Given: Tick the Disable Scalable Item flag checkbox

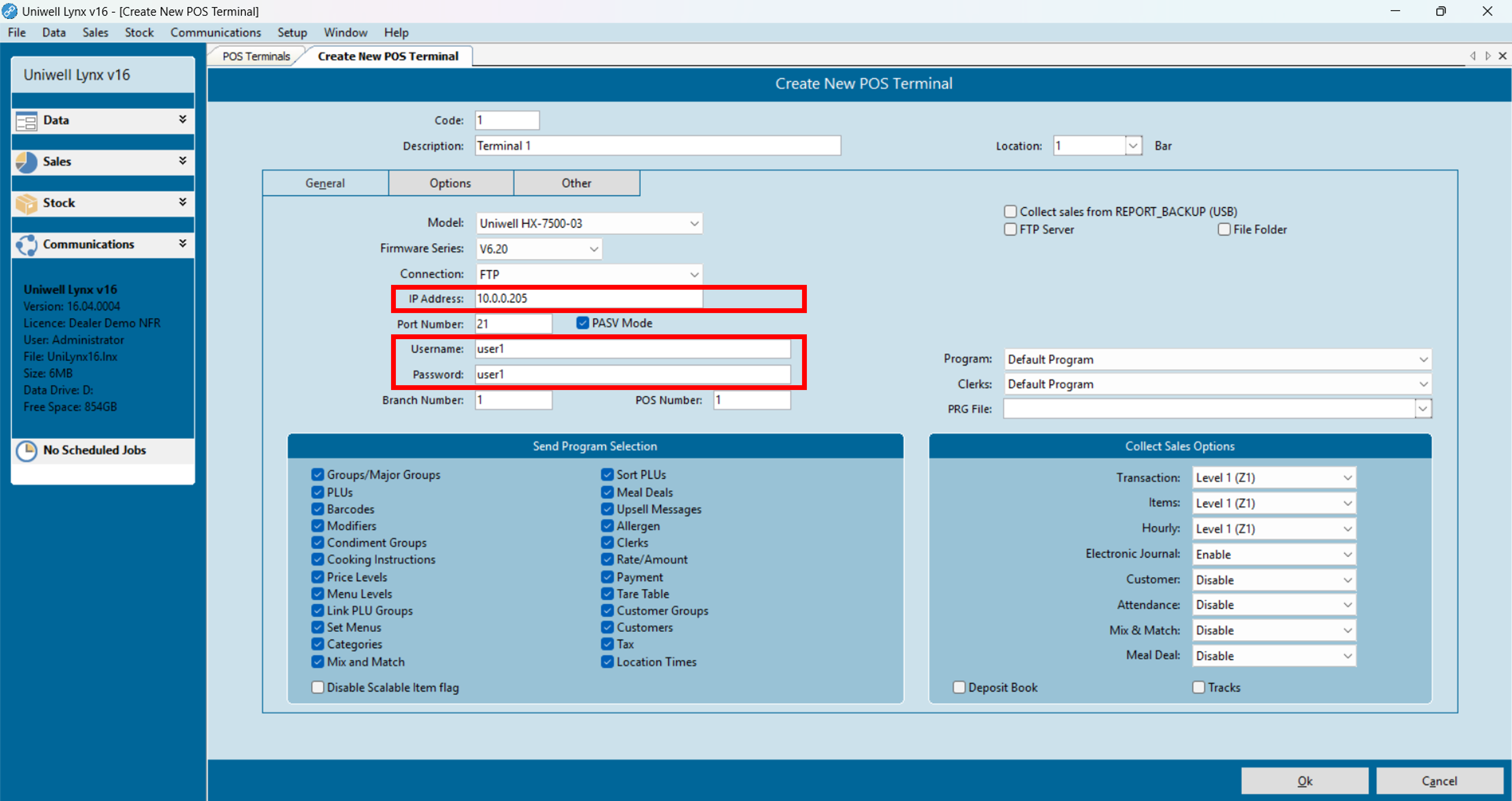Looking at the screenshot, I should (318, 687).
